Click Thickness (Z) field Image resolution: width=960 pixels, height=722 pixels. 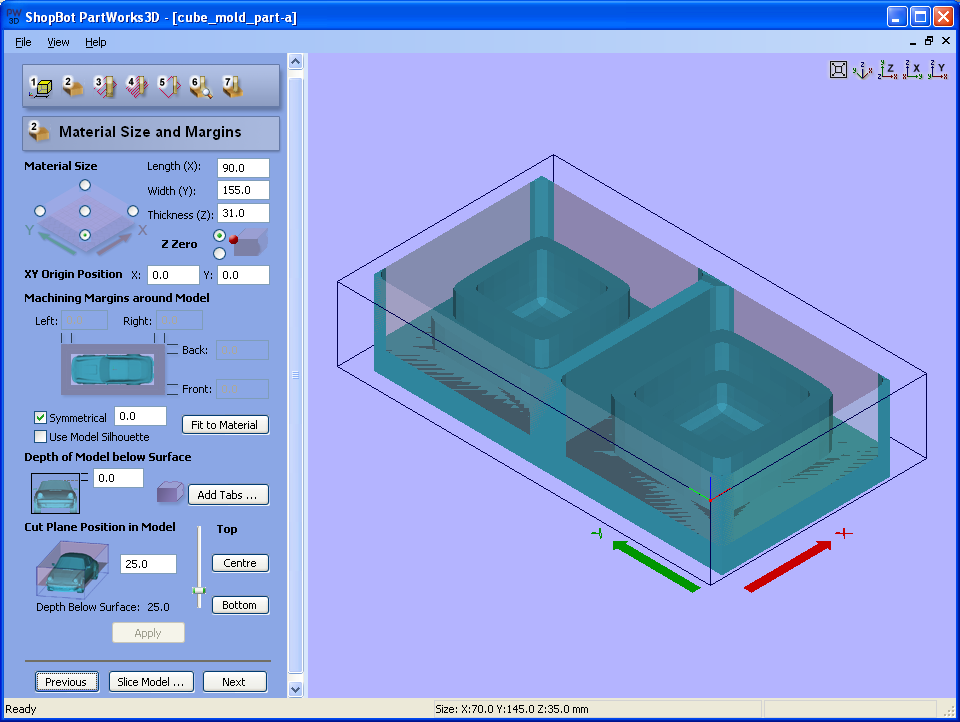tap(243, 213)
